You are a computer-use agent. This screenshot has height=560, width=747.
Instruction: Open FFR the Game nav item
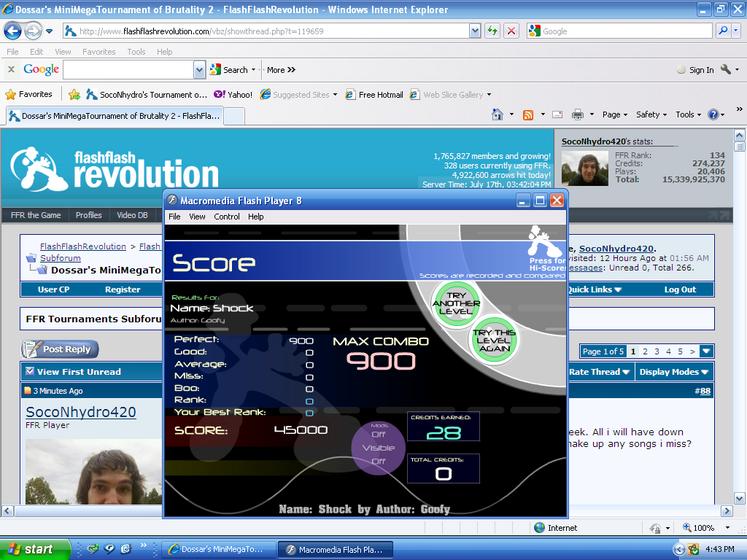point(36,215)
